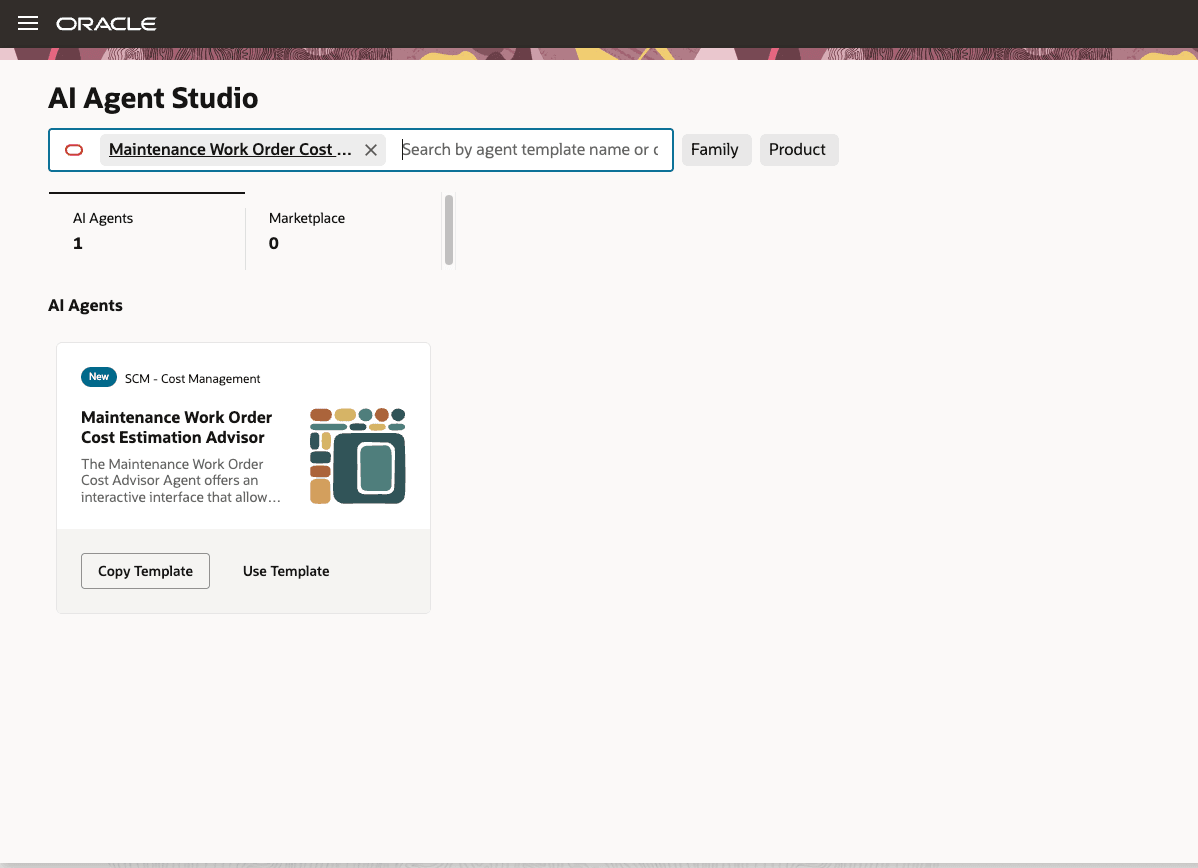Image resolution: width=1198 pixels, height=868 pixels.
Task: Click the red Oracle icon in search box
Action: click(74, 150)
